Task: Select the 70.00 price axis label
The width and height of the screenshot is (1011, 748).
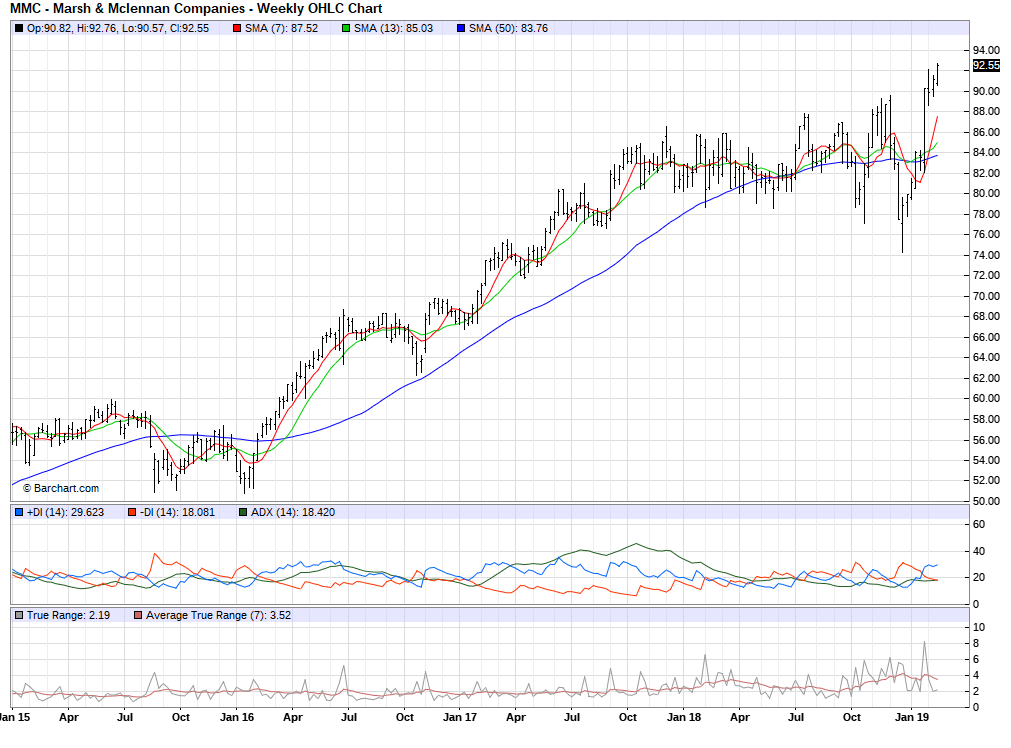Action: pyautogui.click(x=986, y=296)
